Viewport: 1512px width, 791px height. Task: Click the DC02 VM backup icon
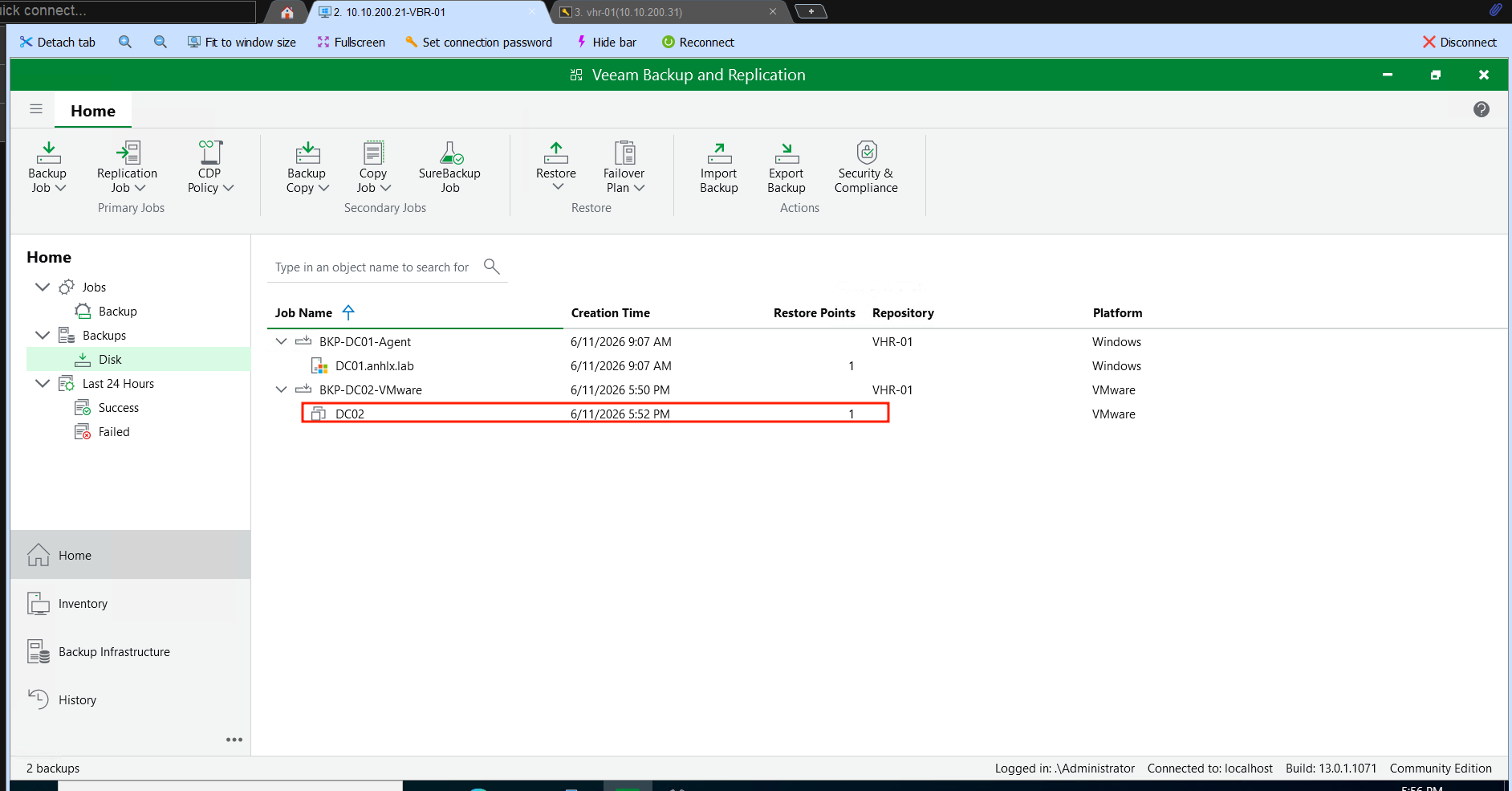[319, 414]
